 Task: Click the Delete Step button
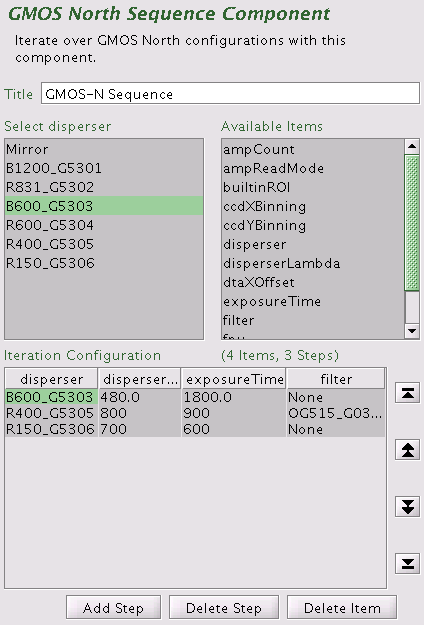tap(224, 608)
